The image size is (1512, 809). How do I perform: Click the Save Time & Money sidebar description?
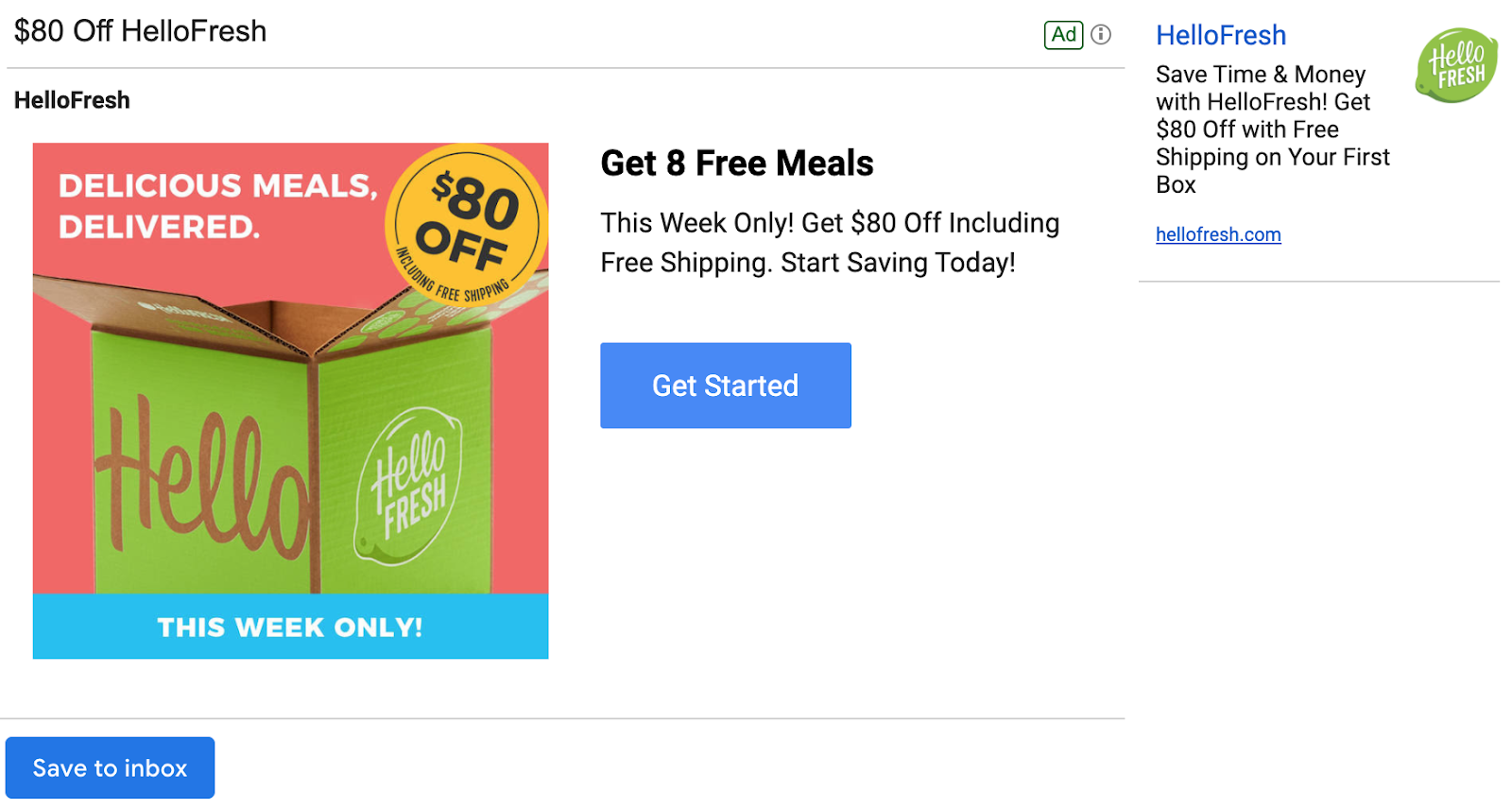[x=1272, y=129]
